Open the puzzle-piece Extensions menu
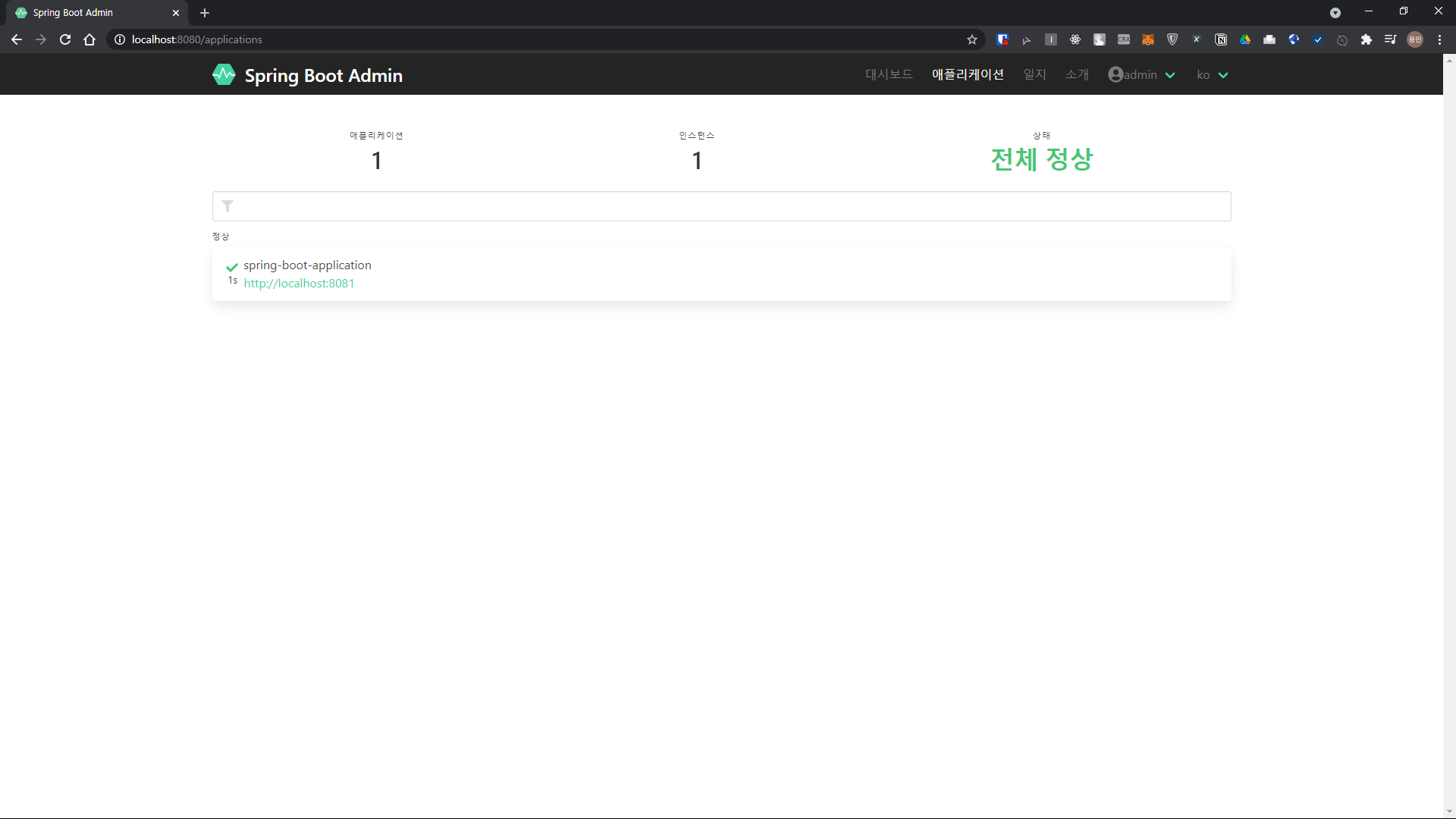This screenshot has width=1456, height=819. [x=1367, y=39]
